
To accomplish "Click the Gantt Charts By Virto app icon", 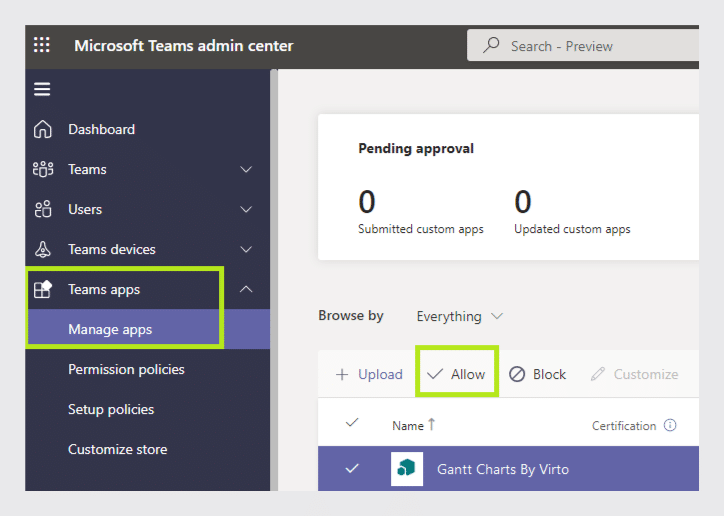I will coord(407,469).
